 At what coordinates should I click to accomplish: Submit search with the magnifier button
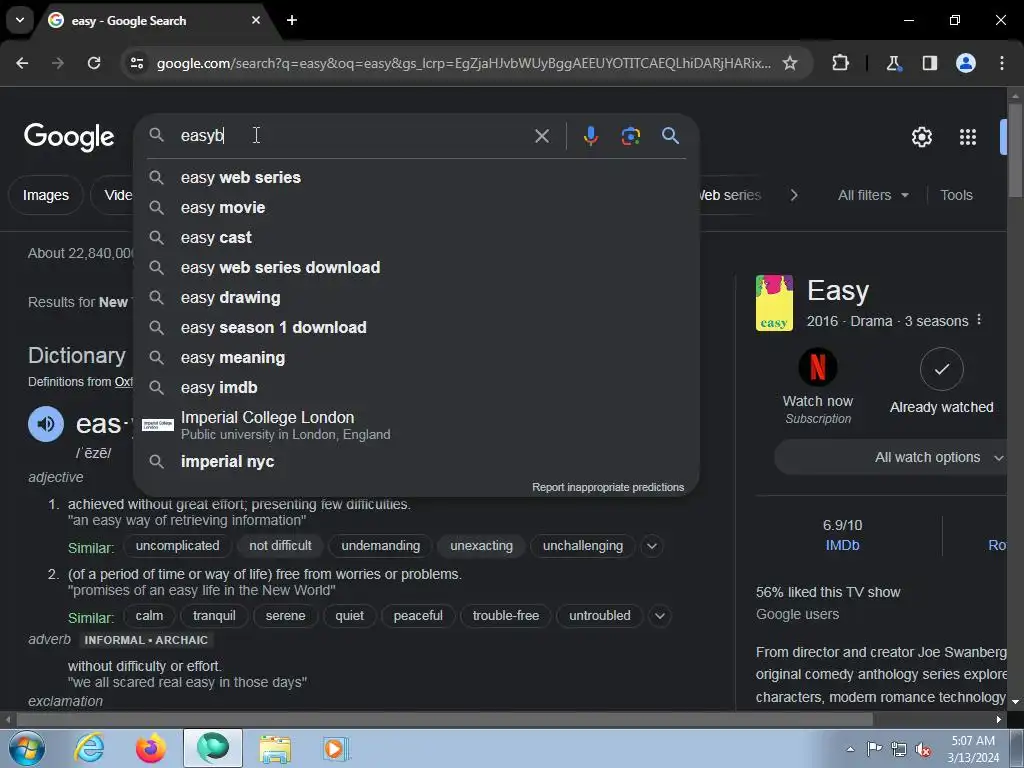(x=670, y=136)
